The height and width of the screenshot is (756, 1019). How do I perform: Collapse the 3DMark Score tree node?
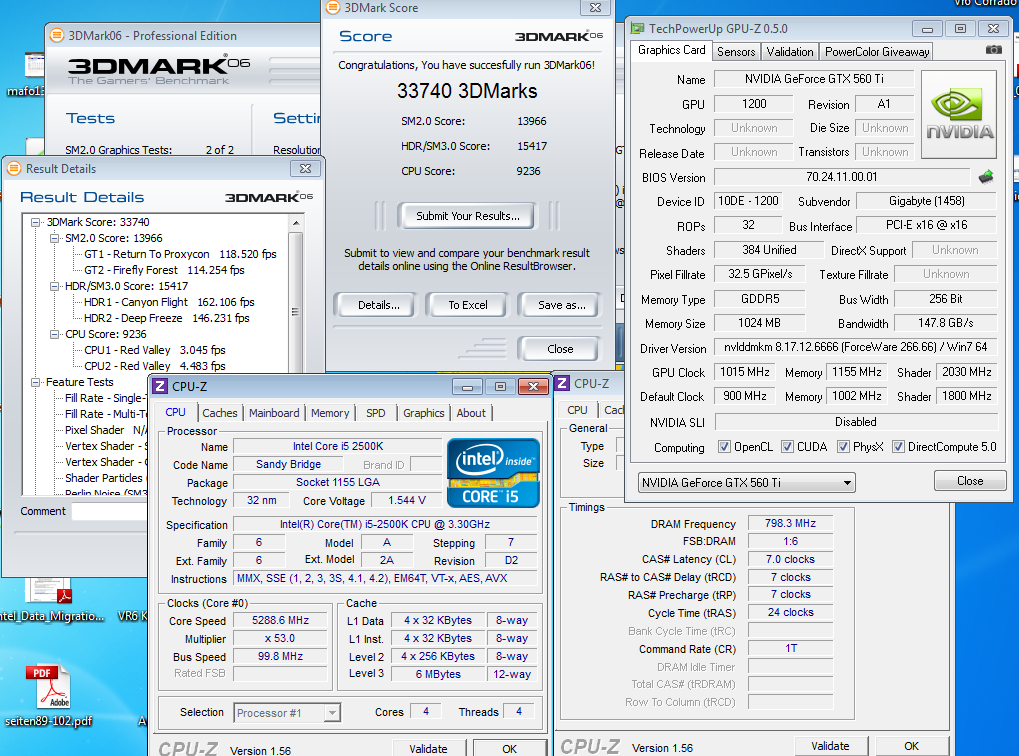pos(35,222)
